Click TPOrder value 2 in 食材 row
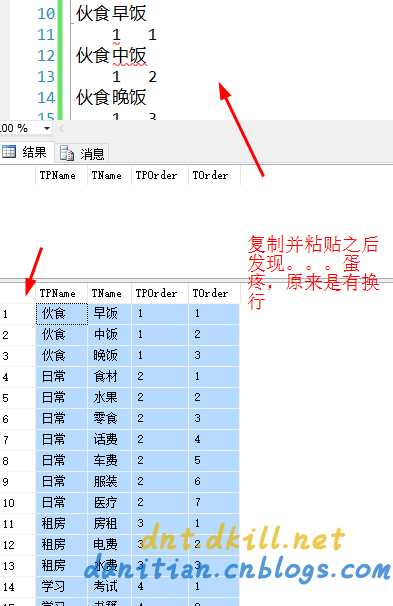The image size is (393, 606). [x=160, y=376]
